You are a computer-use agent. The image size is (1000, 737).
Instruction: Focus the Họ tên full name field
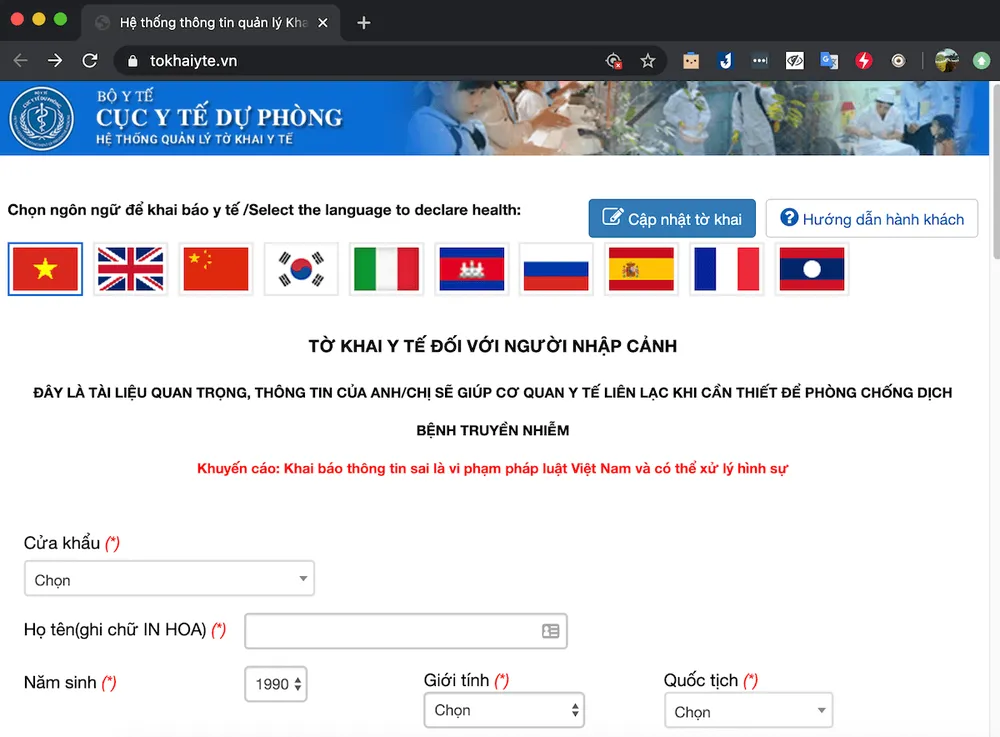pyautogui.click(x=392, y=631)
